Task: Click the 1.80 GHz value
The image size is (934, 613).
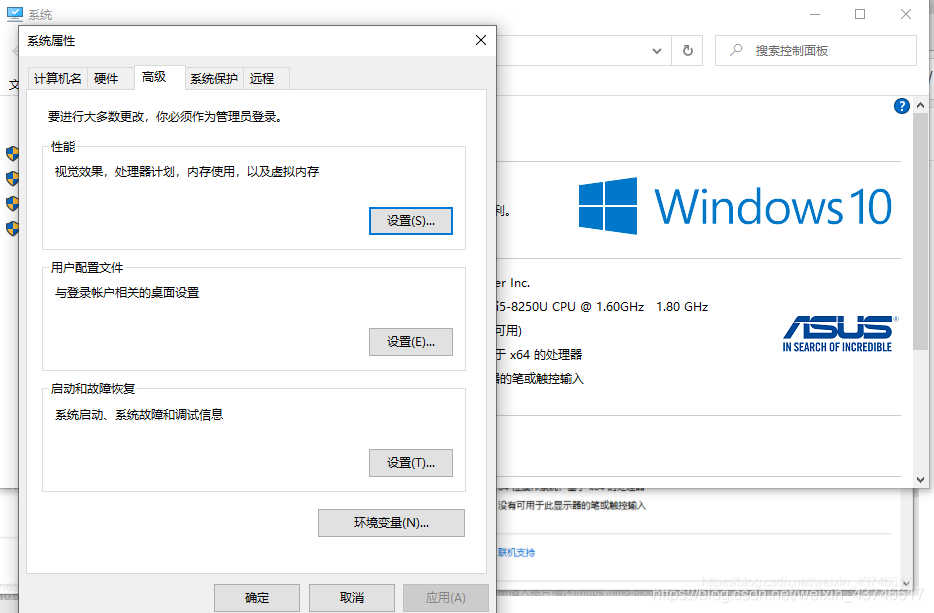Action: pyautogui.click(x=682, y=307)
